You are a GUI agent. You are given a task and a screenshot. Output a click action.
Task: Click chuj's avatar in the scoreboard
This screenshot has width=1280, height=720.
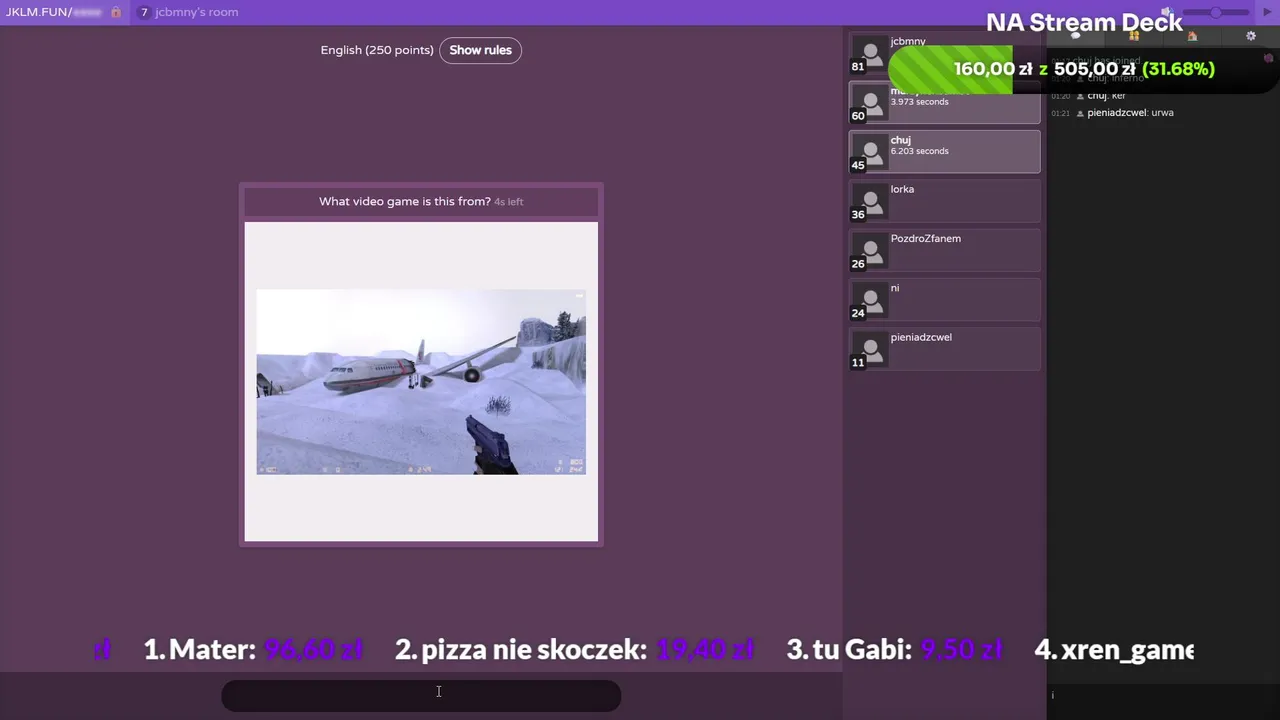click(871, 153)
